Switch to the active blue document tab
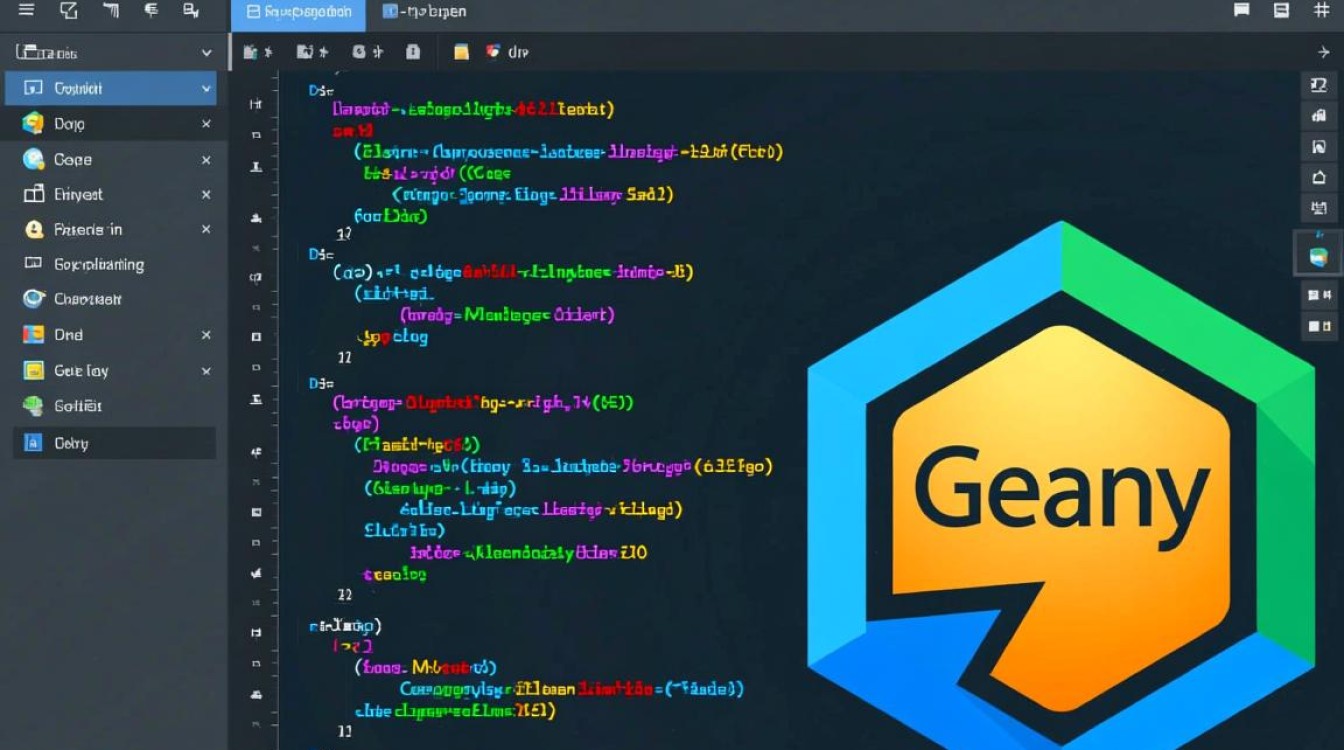1344x750 pixels. [299, 13]
